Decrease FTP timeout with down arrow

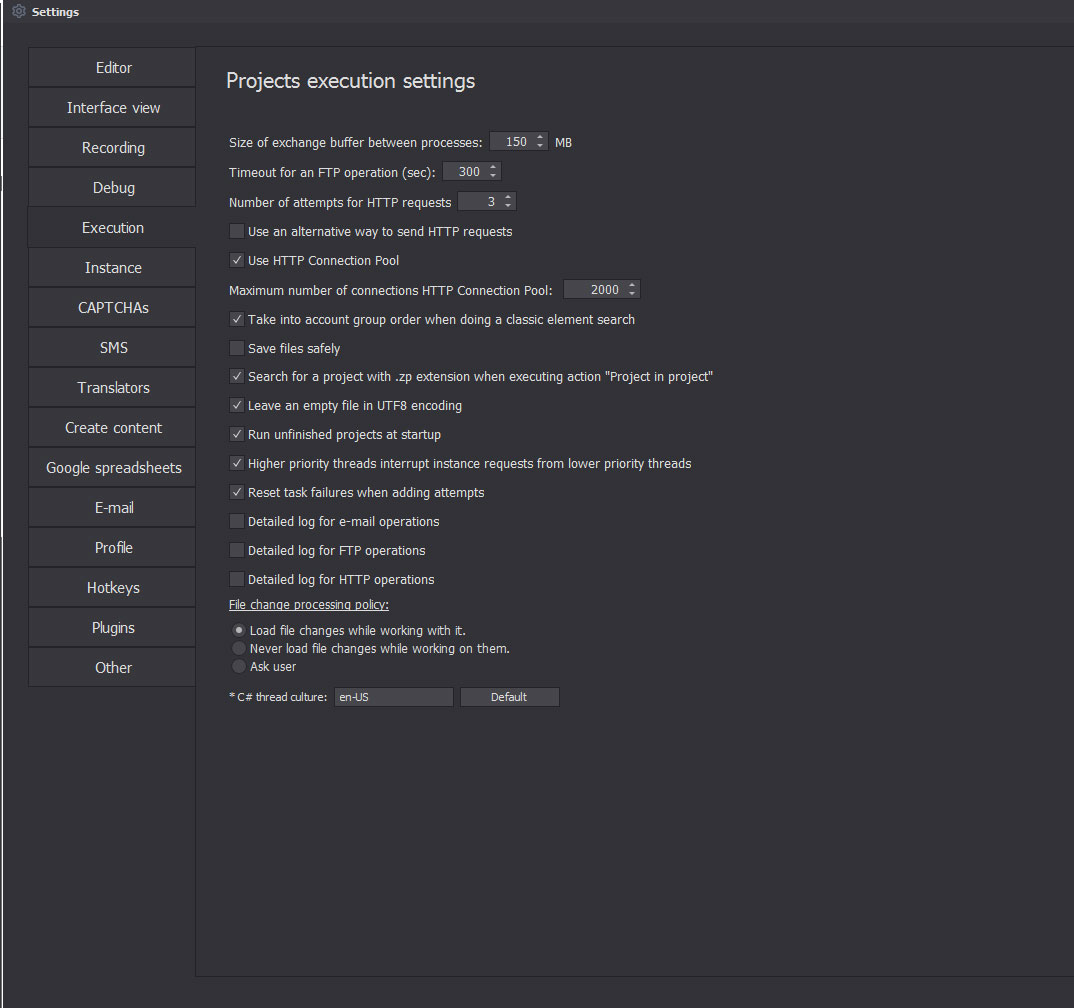(493, 176)
